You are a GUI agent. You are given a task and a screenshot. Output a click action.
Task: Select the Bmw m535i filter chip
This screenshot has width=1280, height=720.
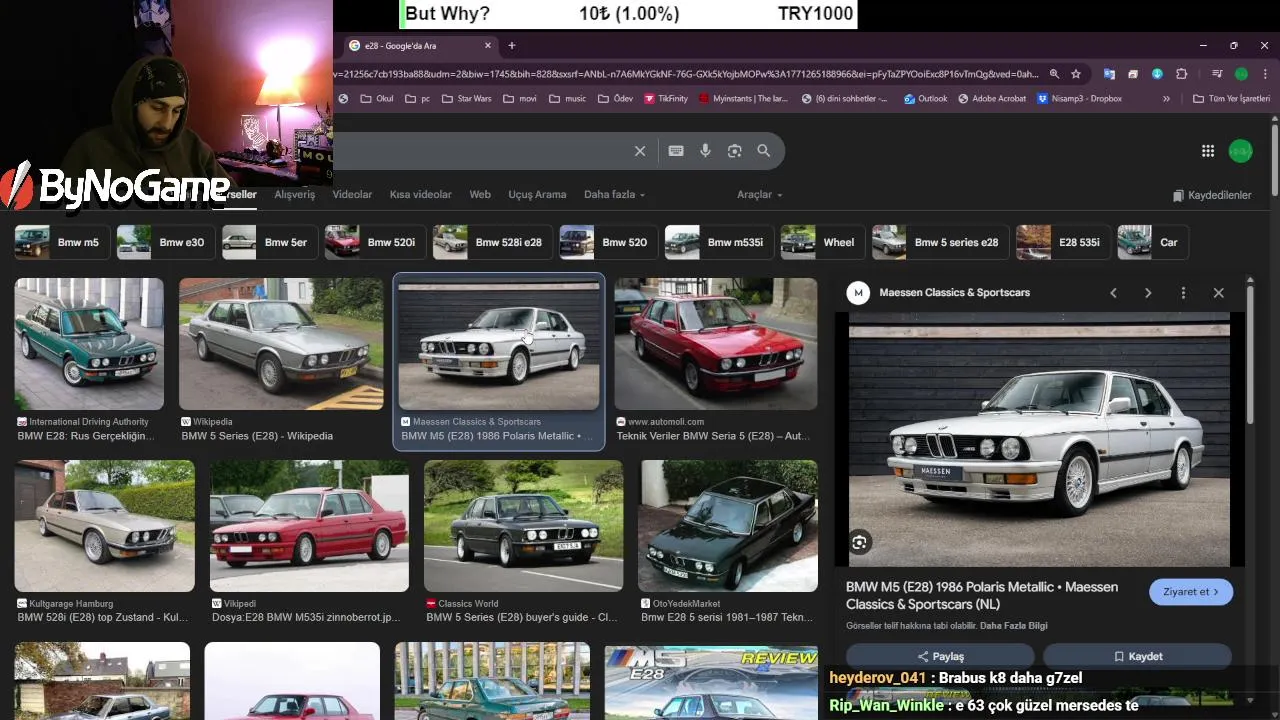(719, 242)
